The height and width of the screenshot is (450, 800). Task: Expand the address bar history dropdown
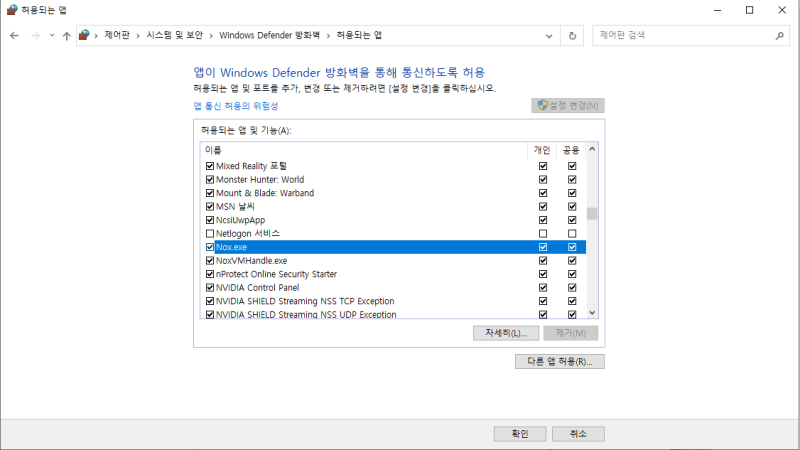pos(549,36)
